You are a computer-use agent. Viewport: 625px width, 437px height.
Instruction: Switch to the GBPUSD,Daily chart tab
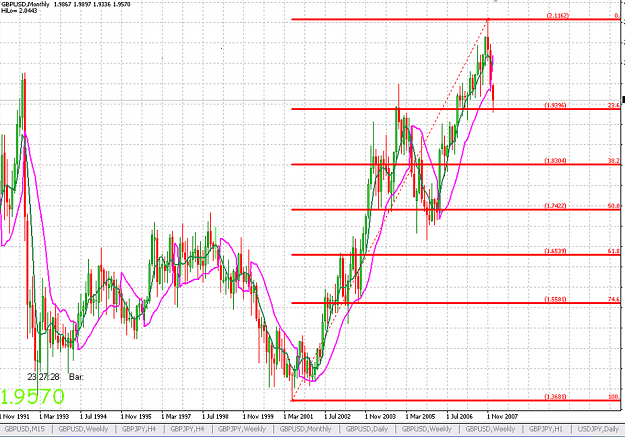click(367, 429)
